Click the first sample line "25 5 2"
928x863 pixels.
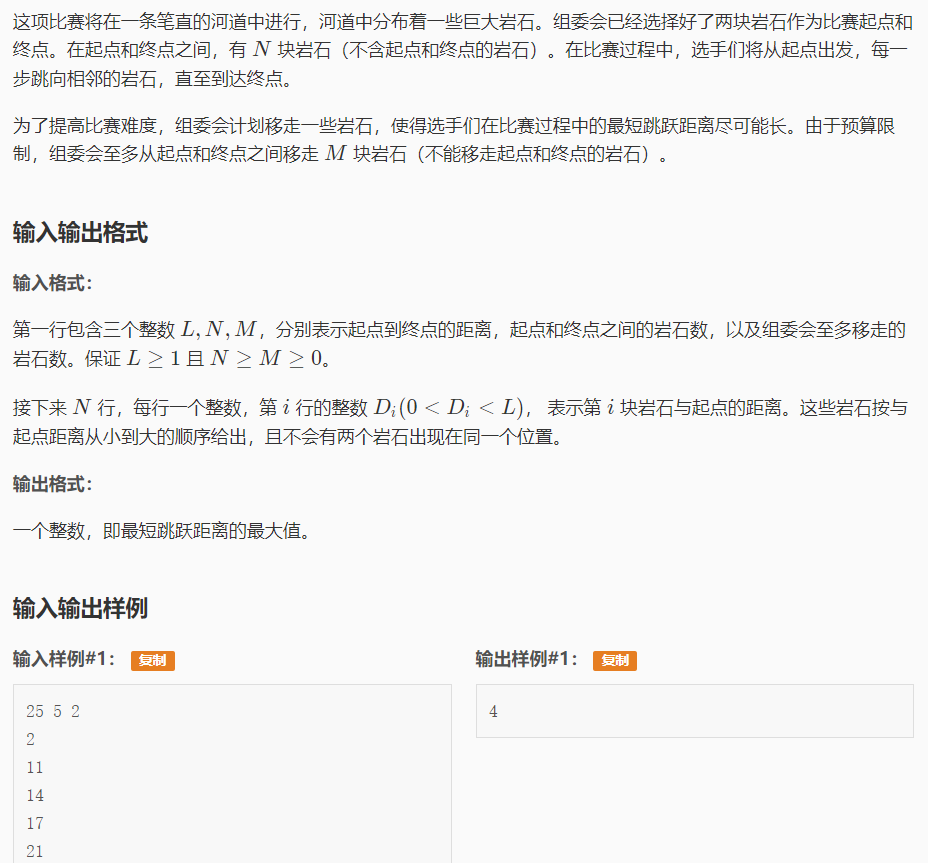(x=53, y=711)
